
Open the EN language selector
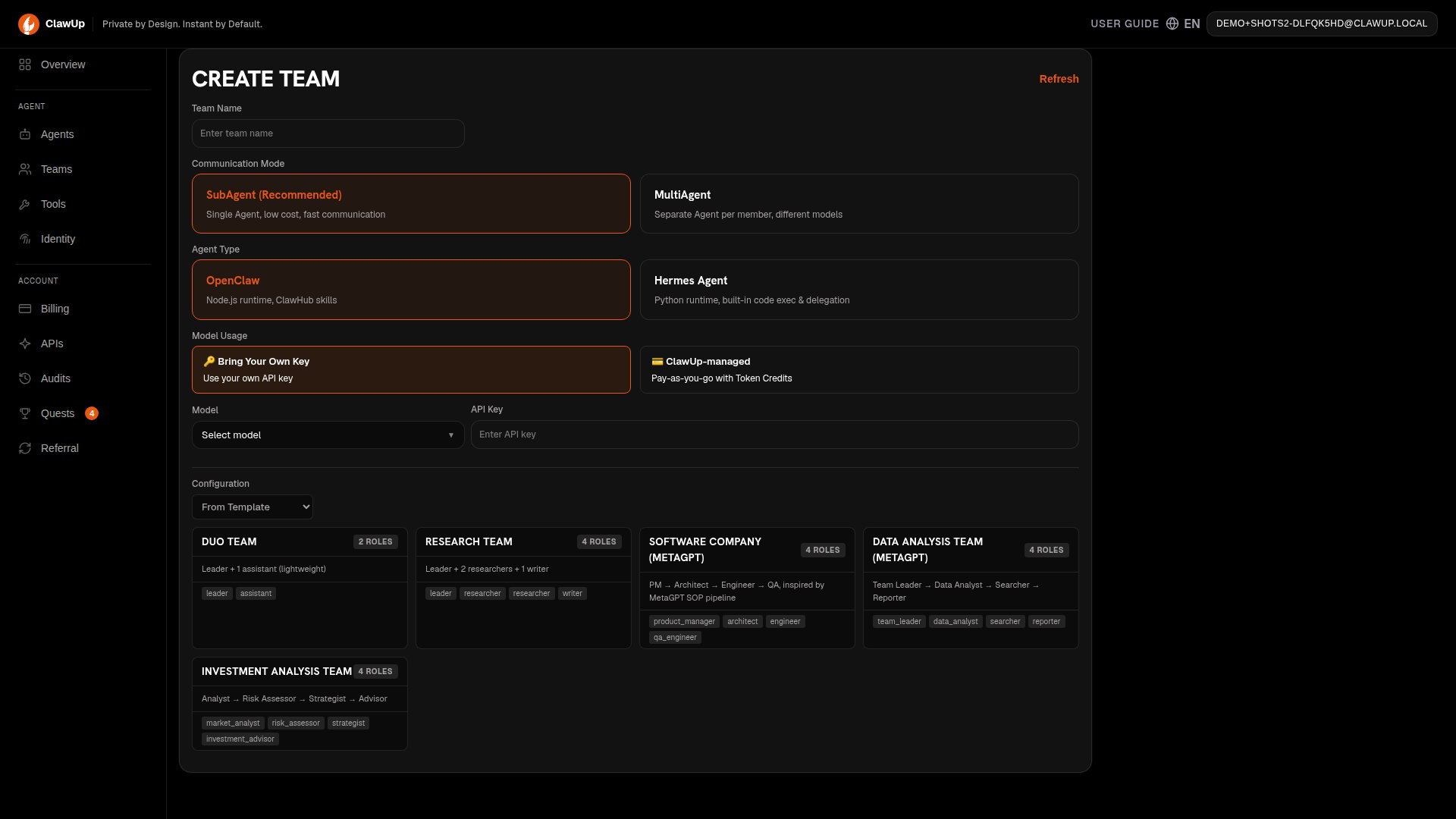[1183, 24]
